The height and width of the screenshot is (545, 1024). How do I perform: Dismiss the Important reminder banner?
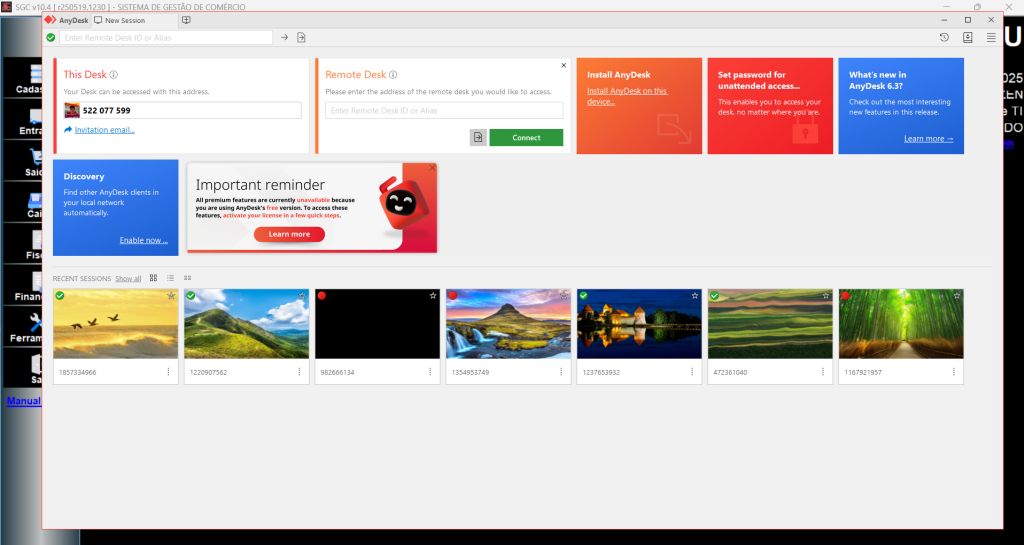(432, 168)
